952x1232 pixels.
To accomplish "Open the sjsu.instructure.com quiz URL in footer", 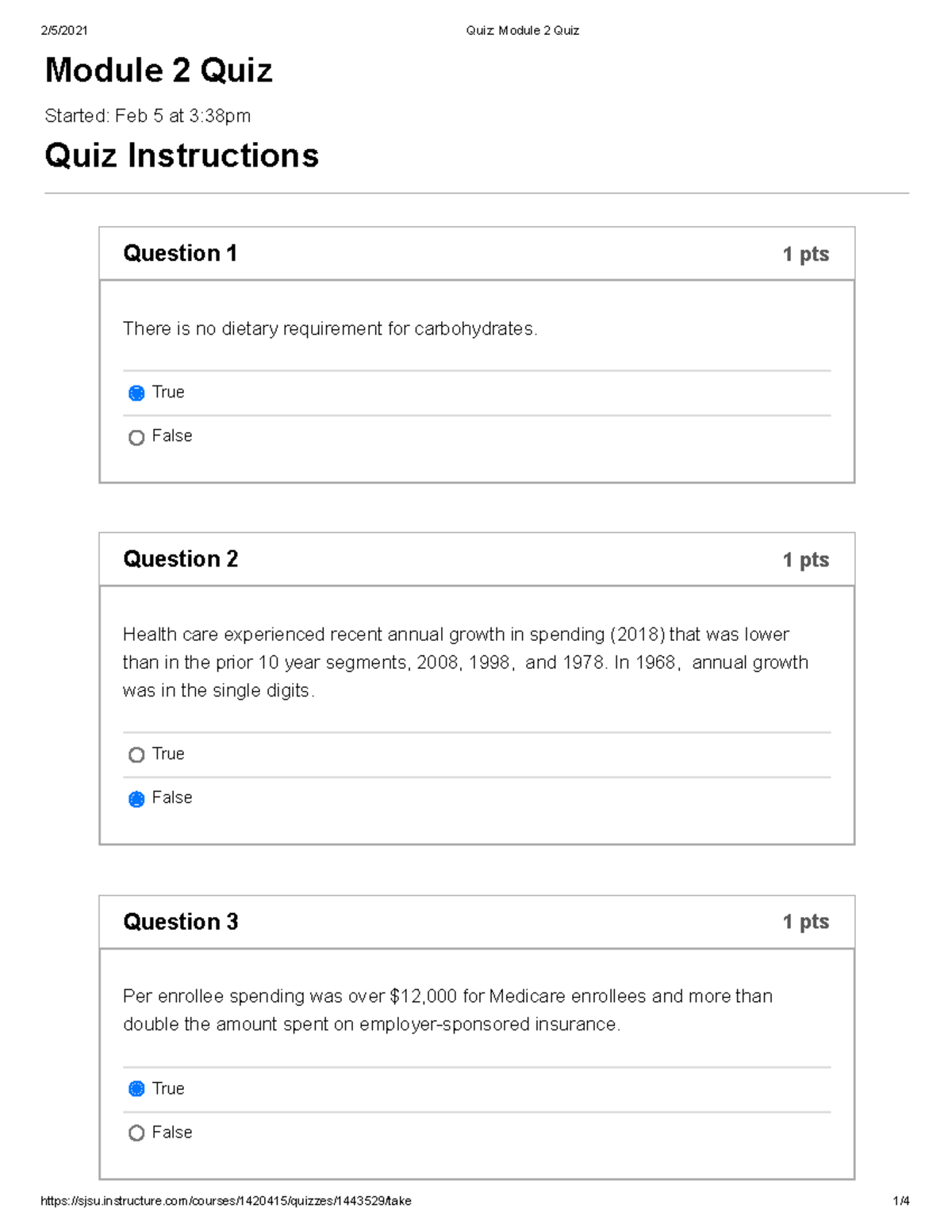I will 226,1201.
